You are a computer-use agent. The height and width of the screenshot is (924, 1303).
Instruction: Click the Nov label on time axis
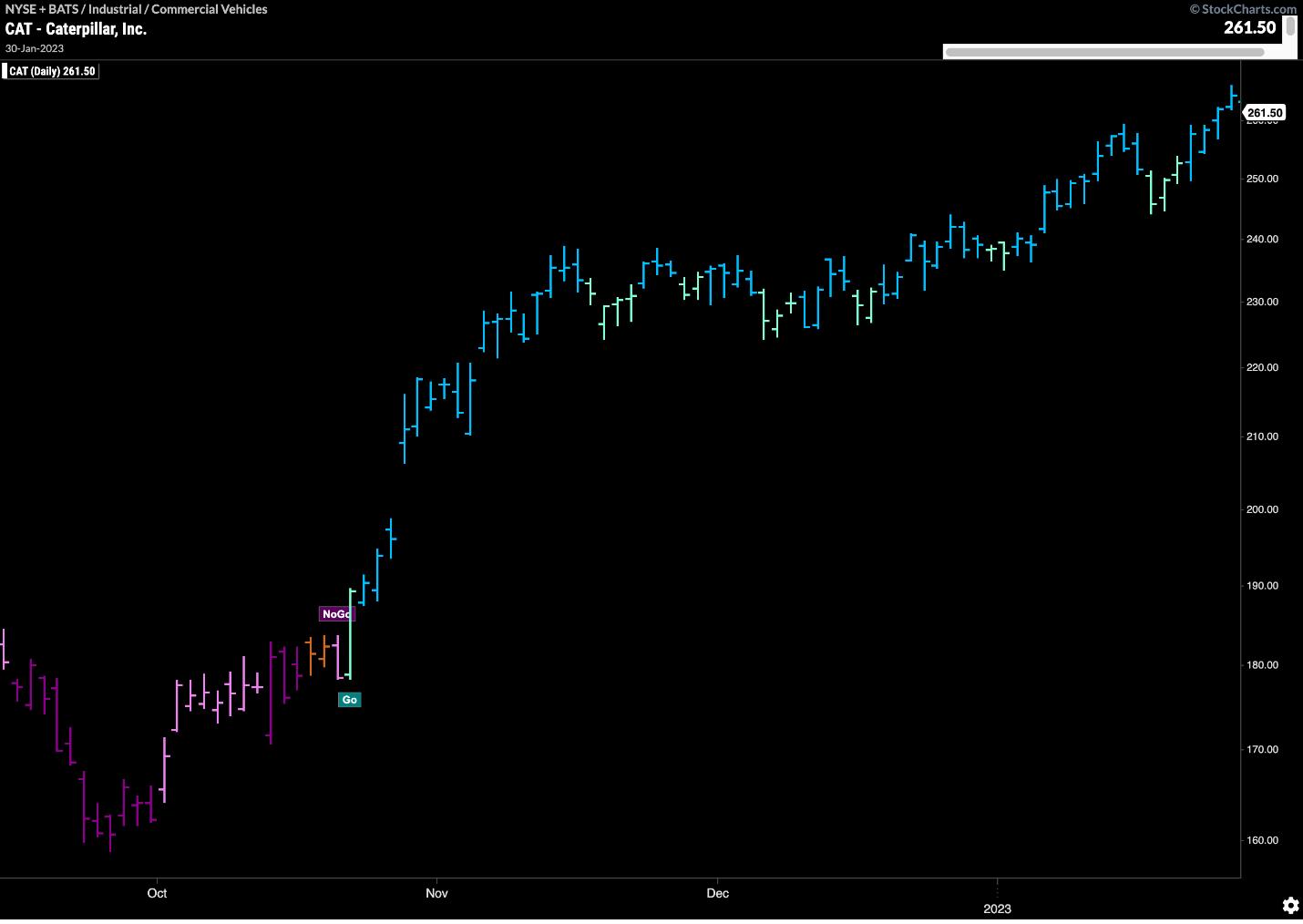[436, 893]
